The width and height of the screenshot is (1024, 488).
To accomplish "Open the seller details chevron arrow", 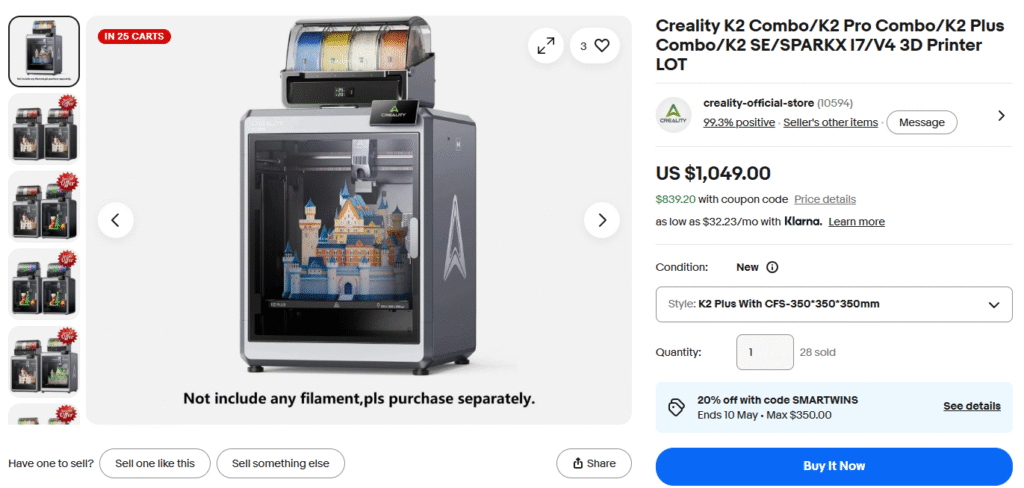I will click(1001, 115).
